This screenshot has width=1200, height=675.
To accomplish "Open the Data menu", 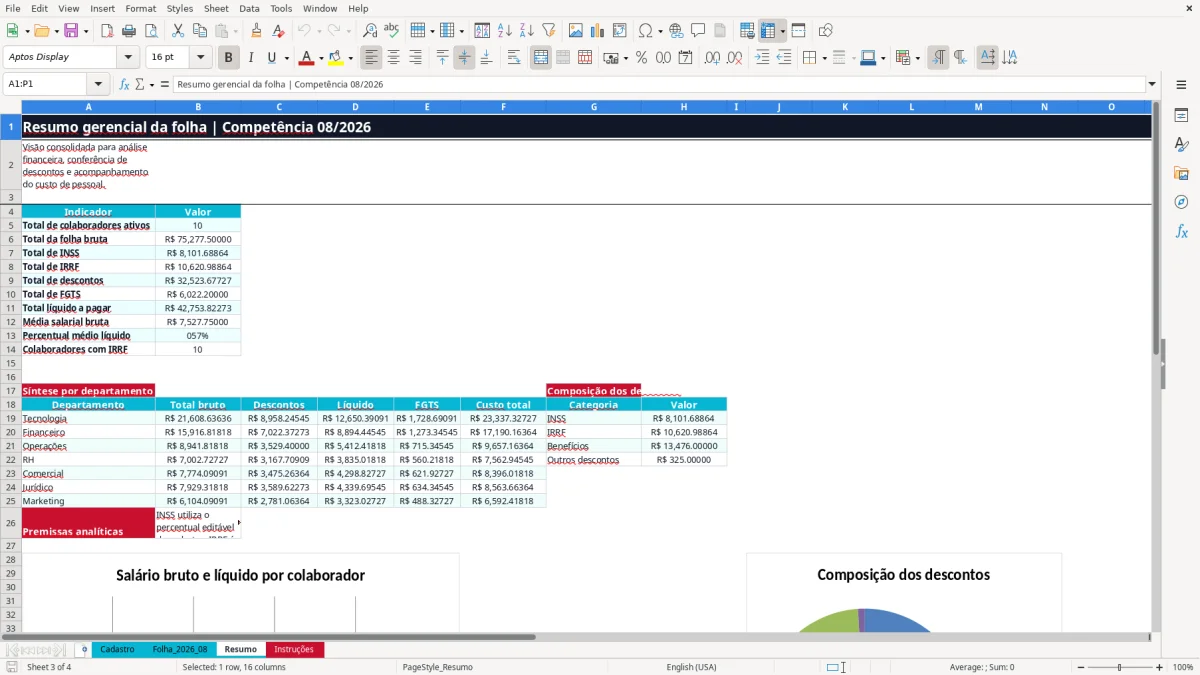I will (x=249, y=8).
